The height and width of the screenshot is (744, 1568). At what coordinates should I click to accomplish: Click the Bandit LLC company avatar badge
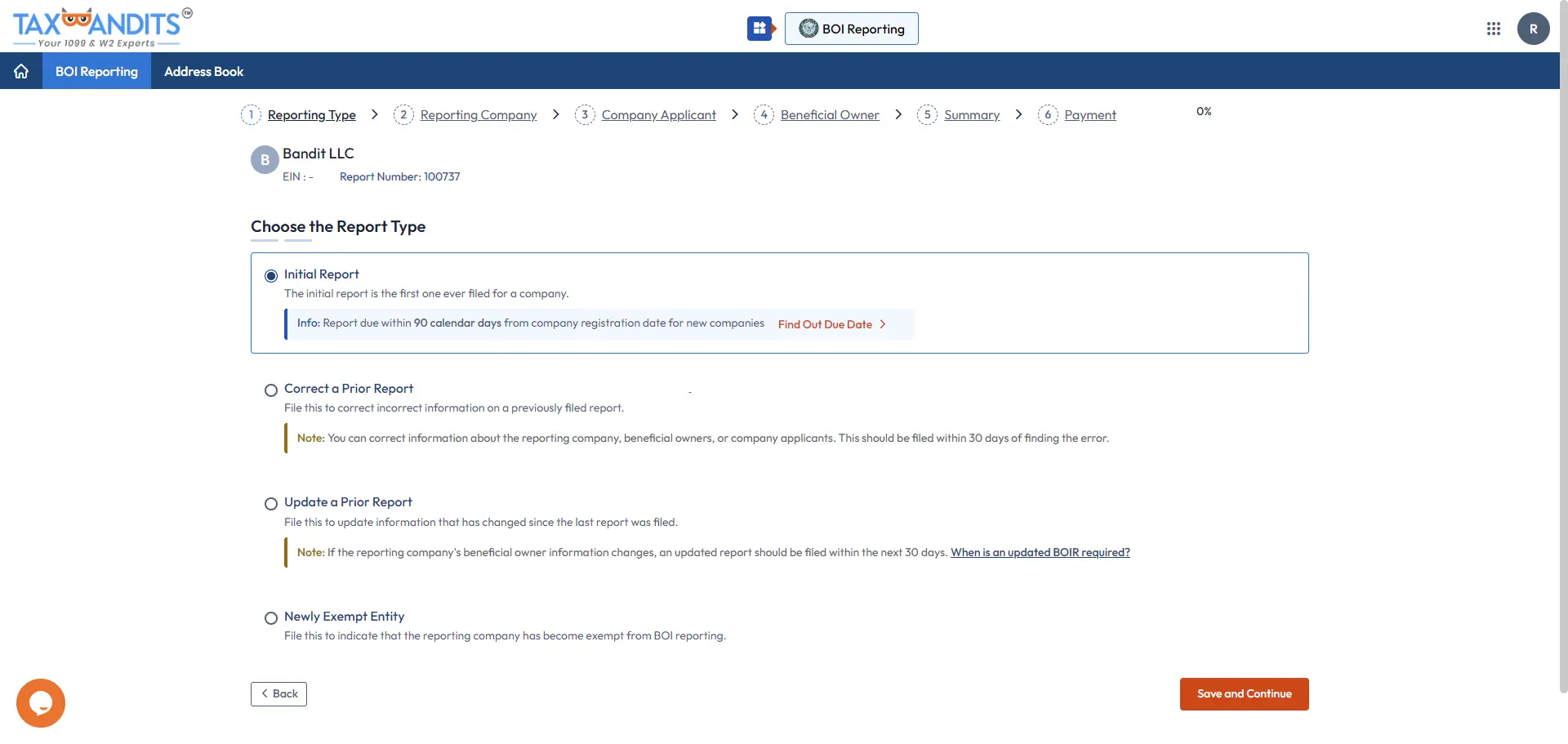click(x=263, y=159)
